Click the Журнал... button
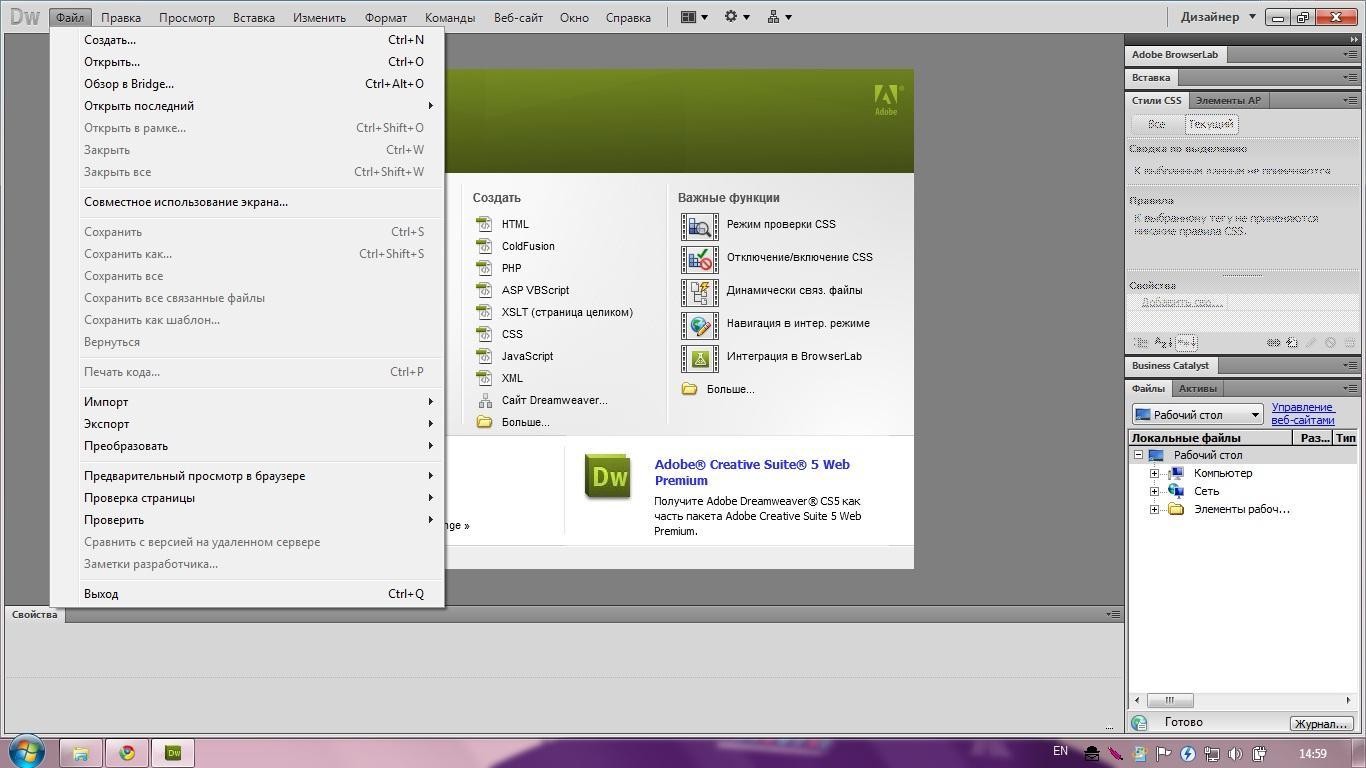 (1321, 724)
